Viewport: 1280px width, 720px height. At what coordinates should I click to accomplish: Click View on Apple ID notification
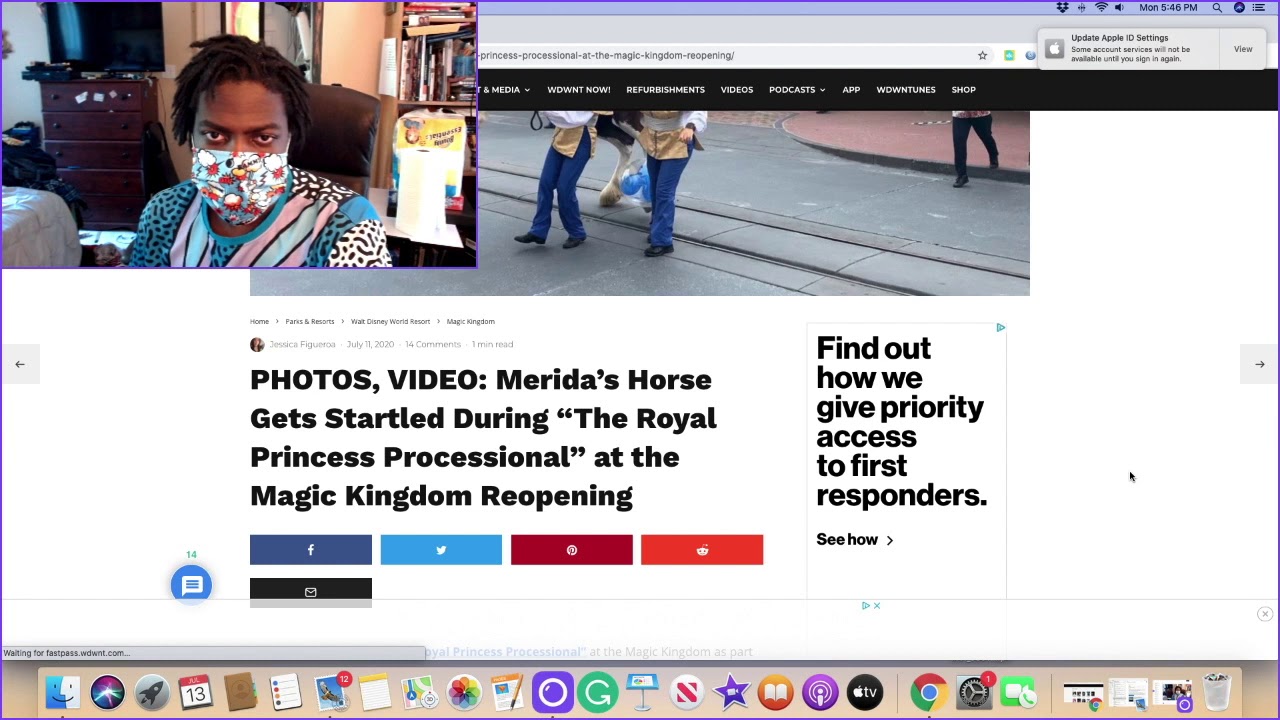(1243, 49)
